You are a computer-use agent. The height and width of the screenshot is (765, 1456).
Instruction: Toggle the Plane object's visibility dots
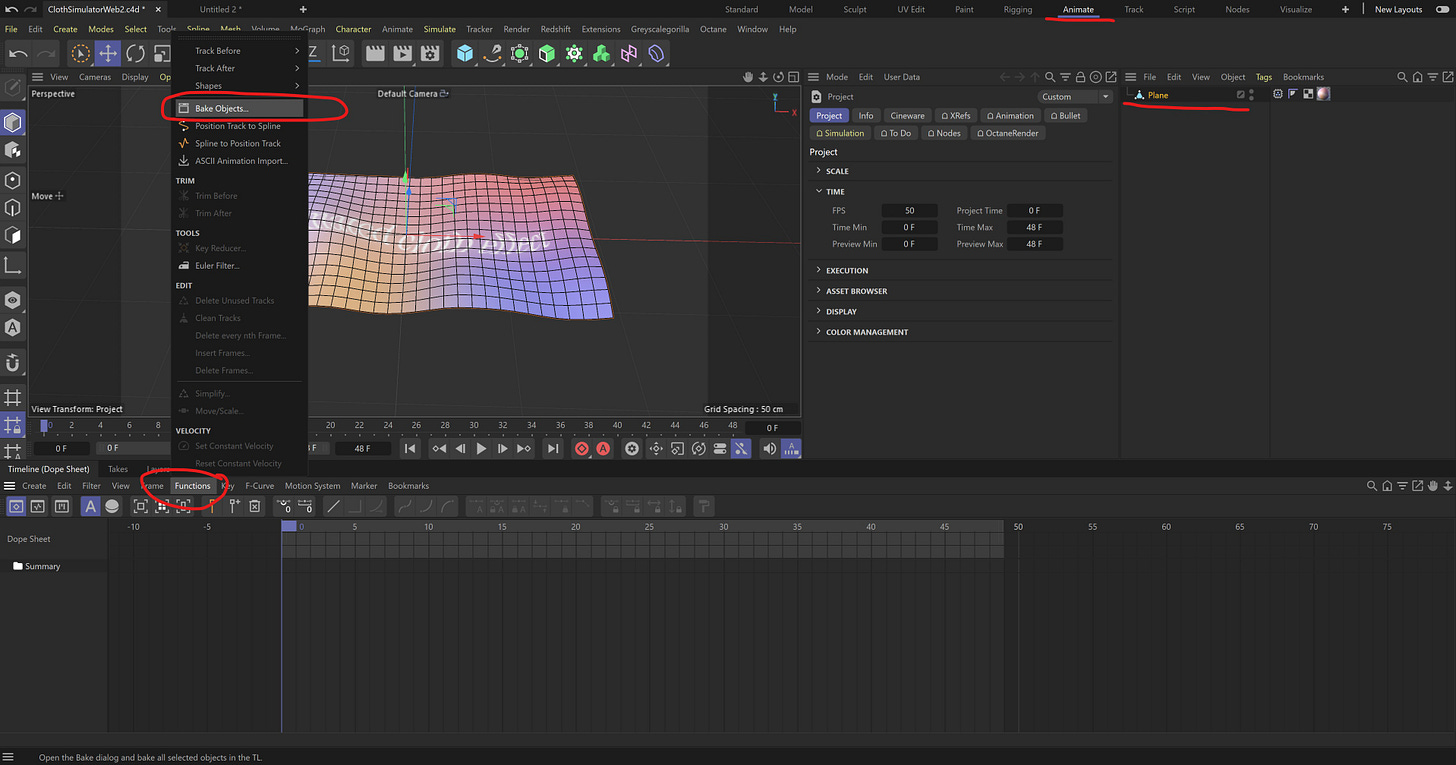click(x=1251, y=95)
